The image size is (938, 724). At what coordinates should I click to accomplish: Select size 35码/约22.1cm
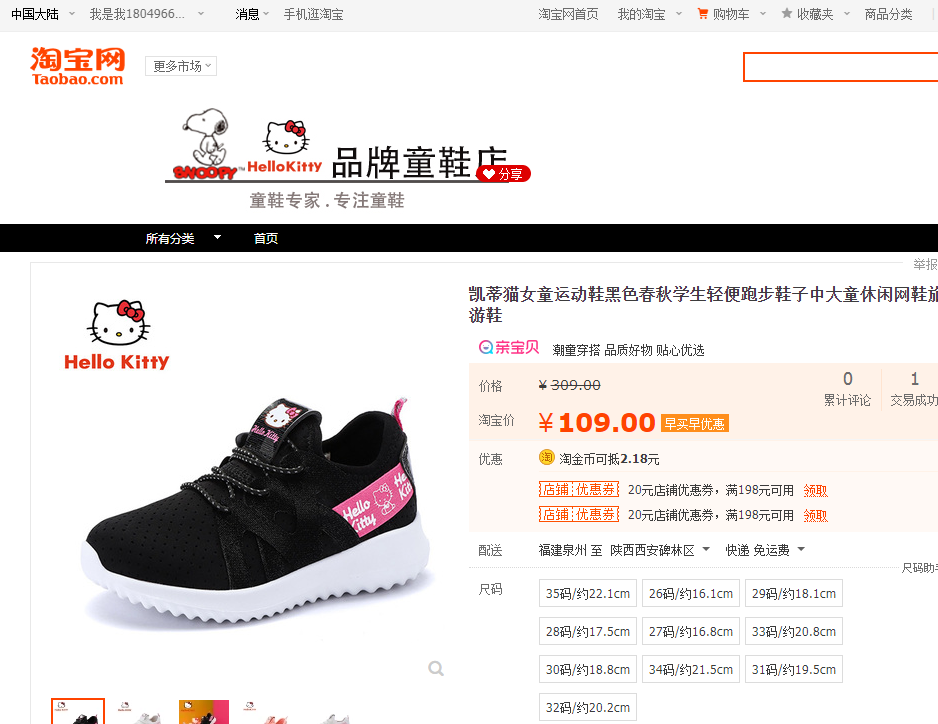click(587, 594)
